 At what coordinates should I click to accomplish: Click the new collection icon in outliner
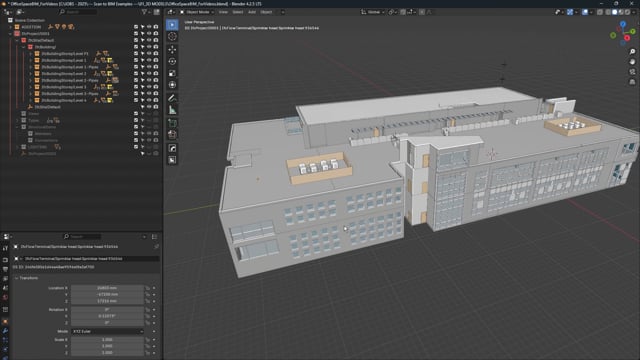click(156, 12)
